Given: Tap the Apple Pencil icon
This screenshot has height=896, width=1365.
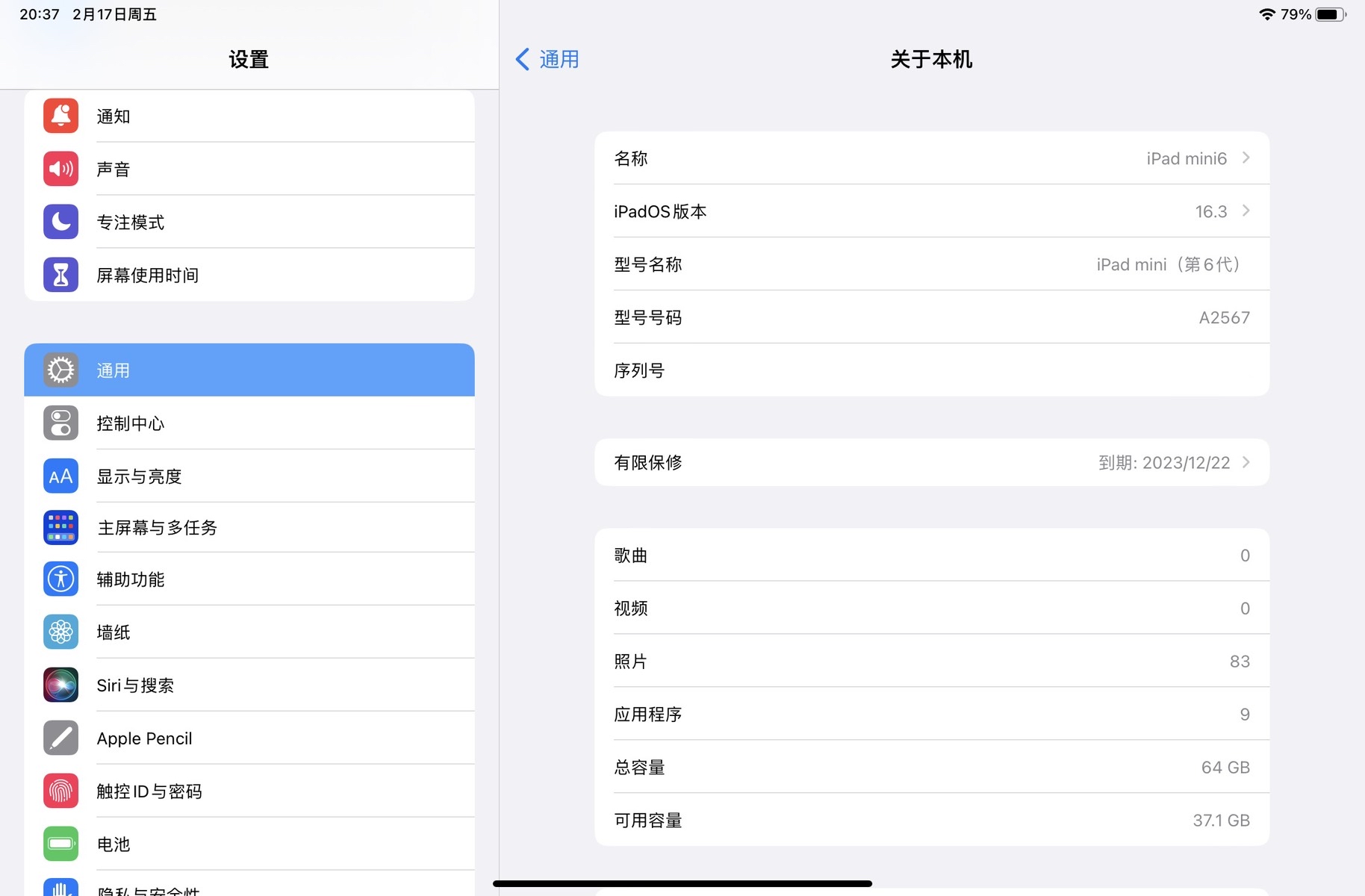Looking at the screenshot, I should [60, 738].
